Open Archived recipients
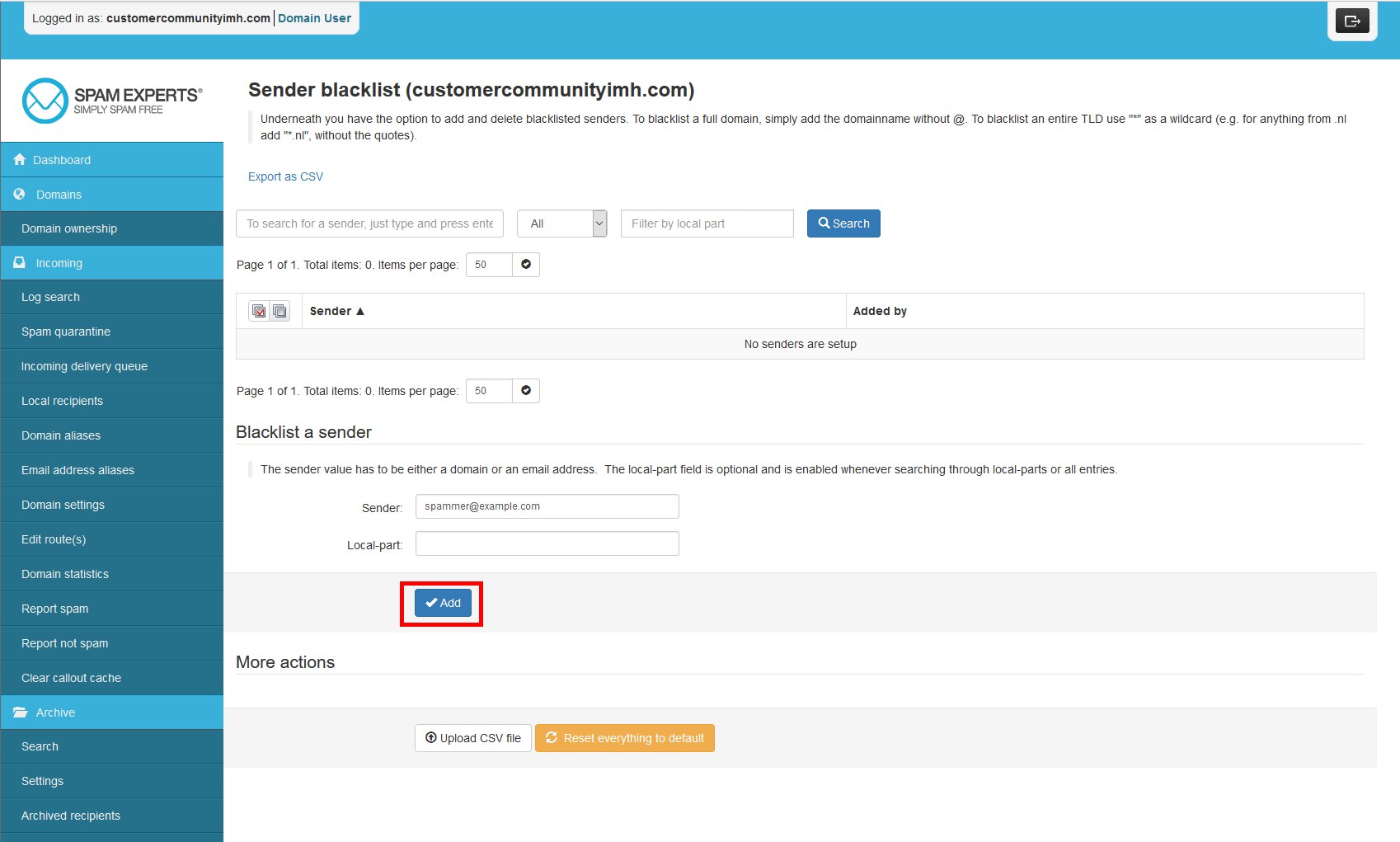This screenshot has height=842, width=1400. 112,816
